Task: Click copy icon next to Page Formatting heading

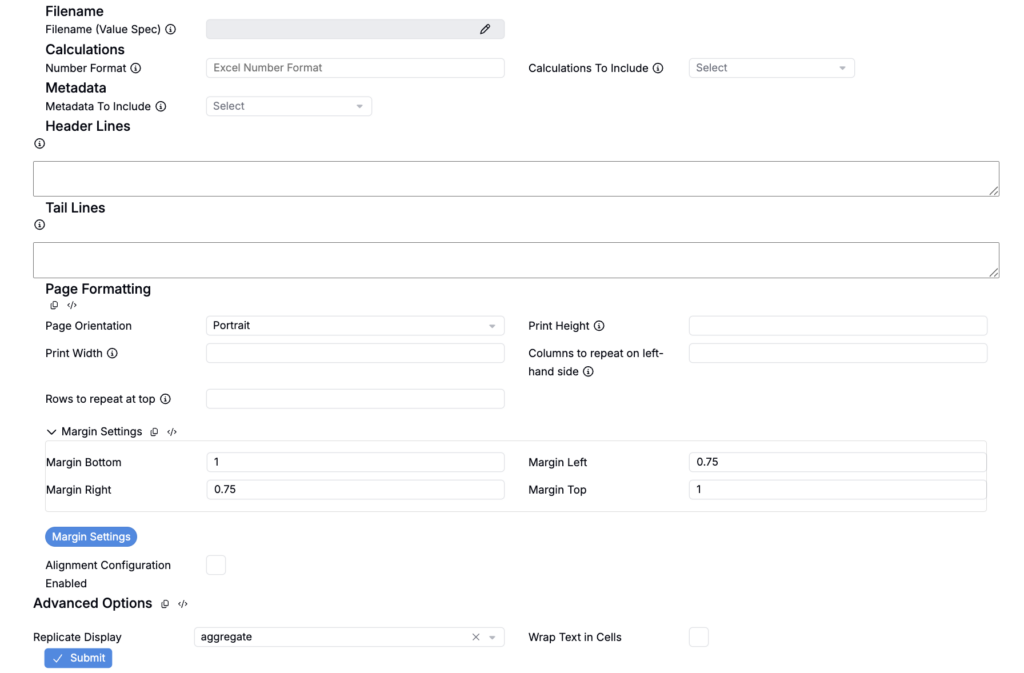Action: (55, 305)
